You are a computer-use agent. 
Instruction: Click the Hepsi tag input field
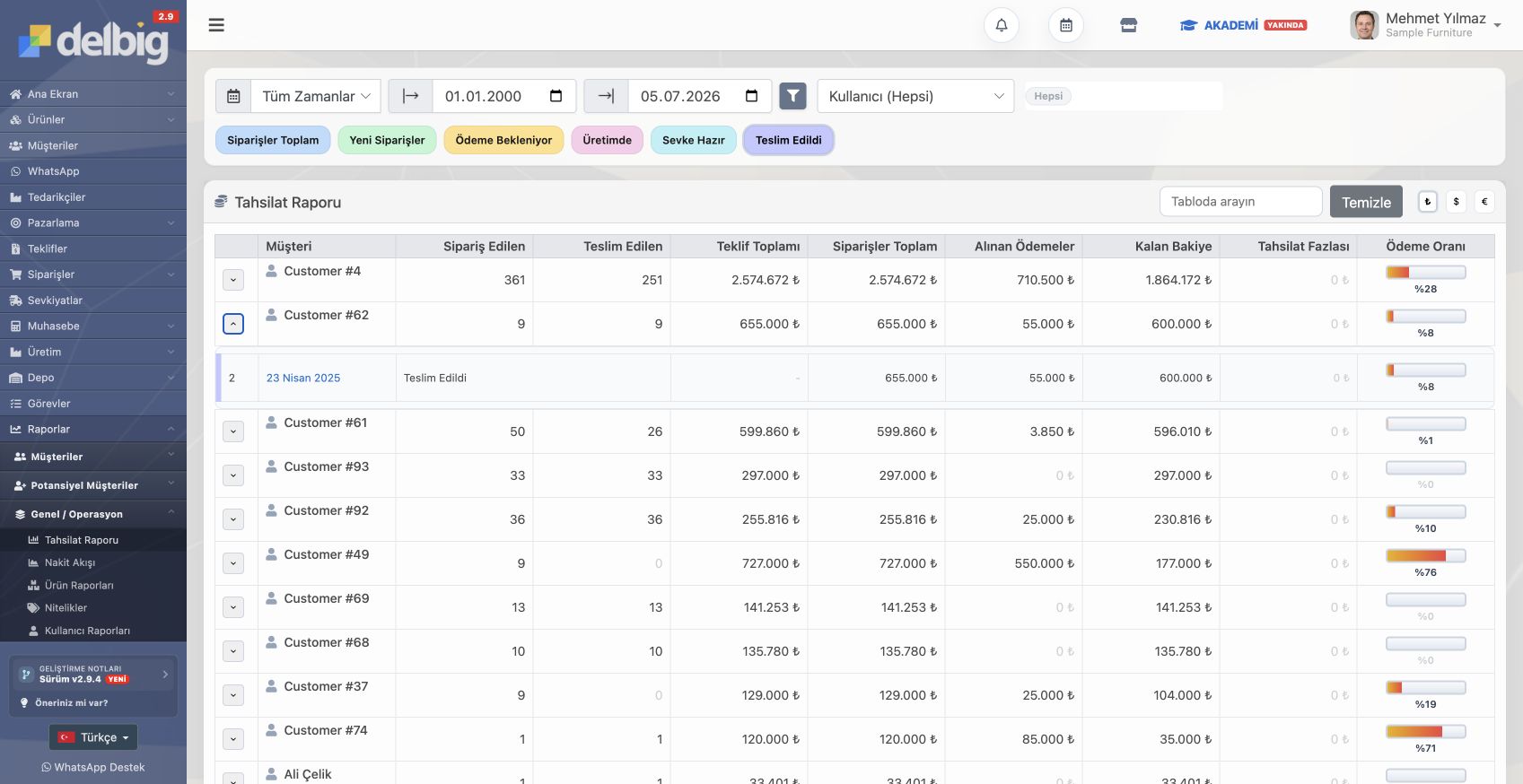pyautogui.click(x=1124, y=96)
